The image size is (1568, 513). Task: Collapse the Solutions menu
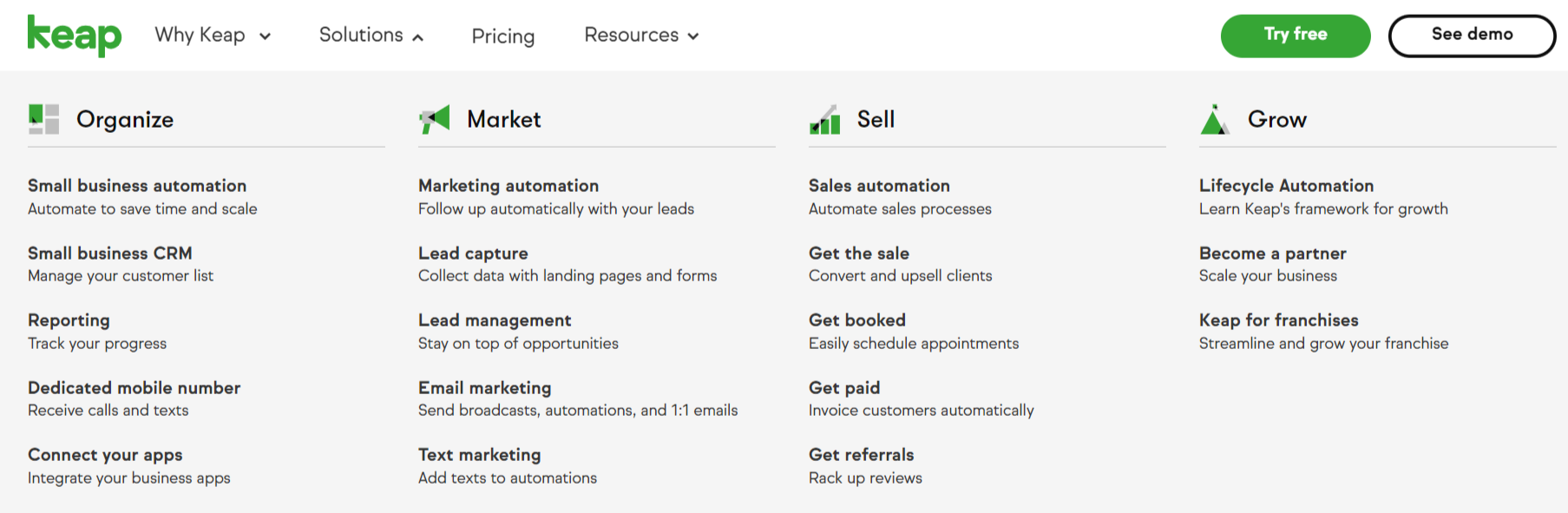click(371, 35)
